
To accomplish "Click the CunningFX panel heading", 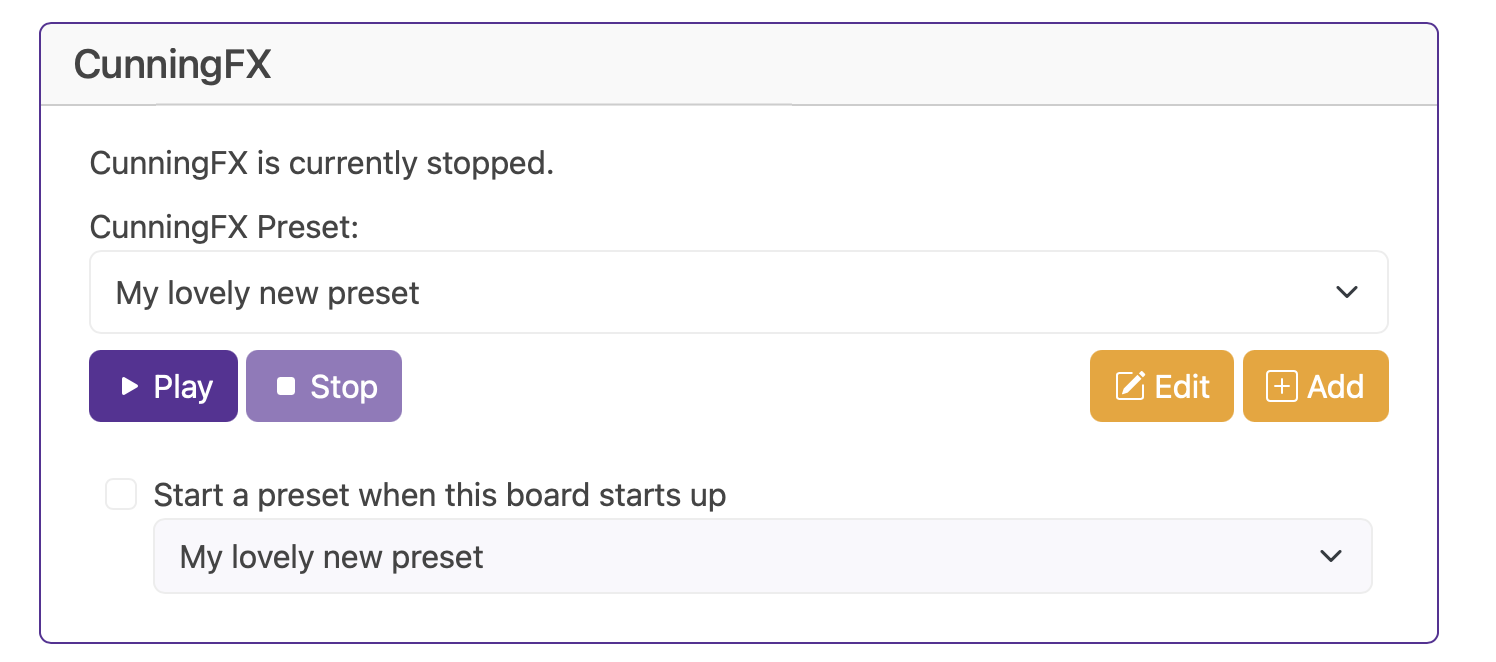I will pos(172,66).
